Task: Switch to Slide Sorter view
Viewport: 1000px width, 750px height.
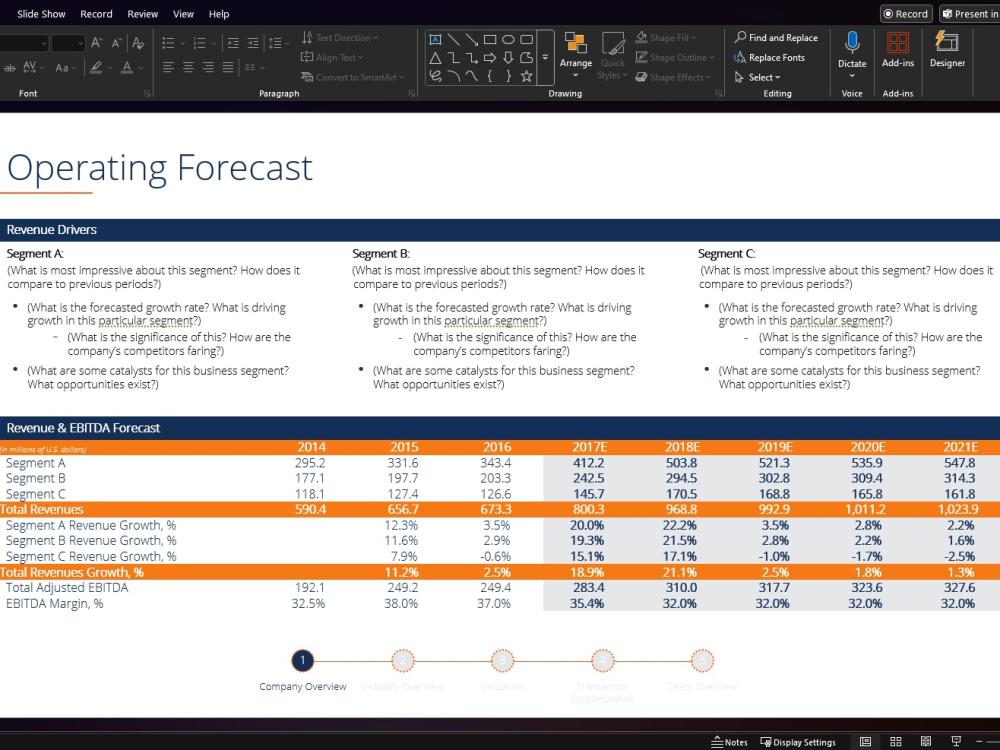Action: [x=895, y=742]
